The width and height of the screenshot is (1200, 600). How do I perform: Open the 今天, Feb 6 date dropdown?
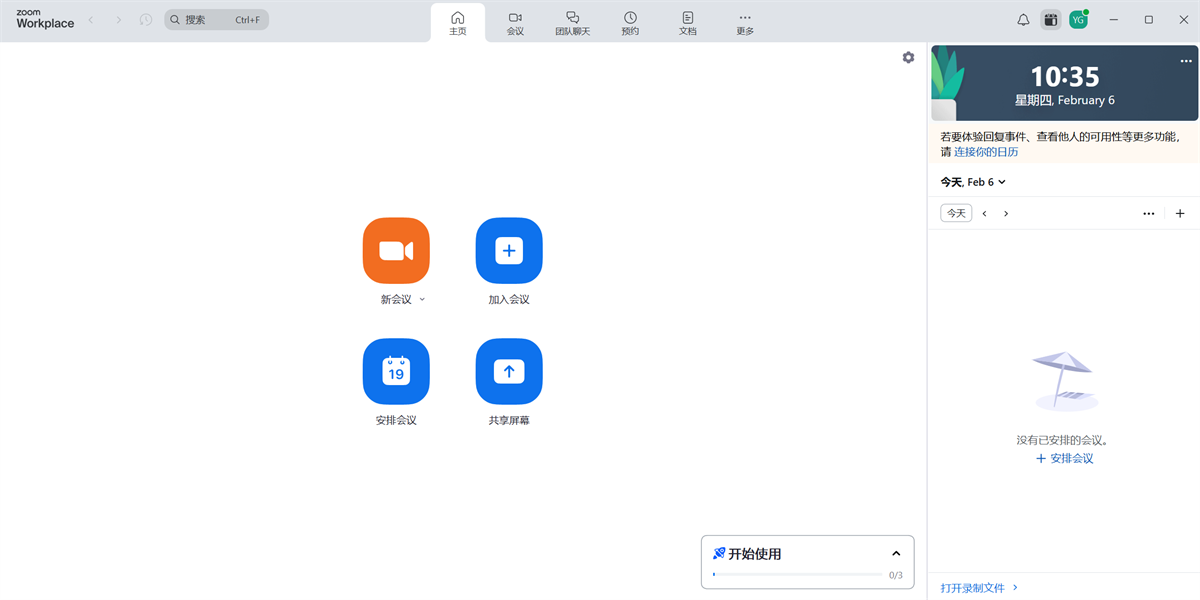point(972,181)
